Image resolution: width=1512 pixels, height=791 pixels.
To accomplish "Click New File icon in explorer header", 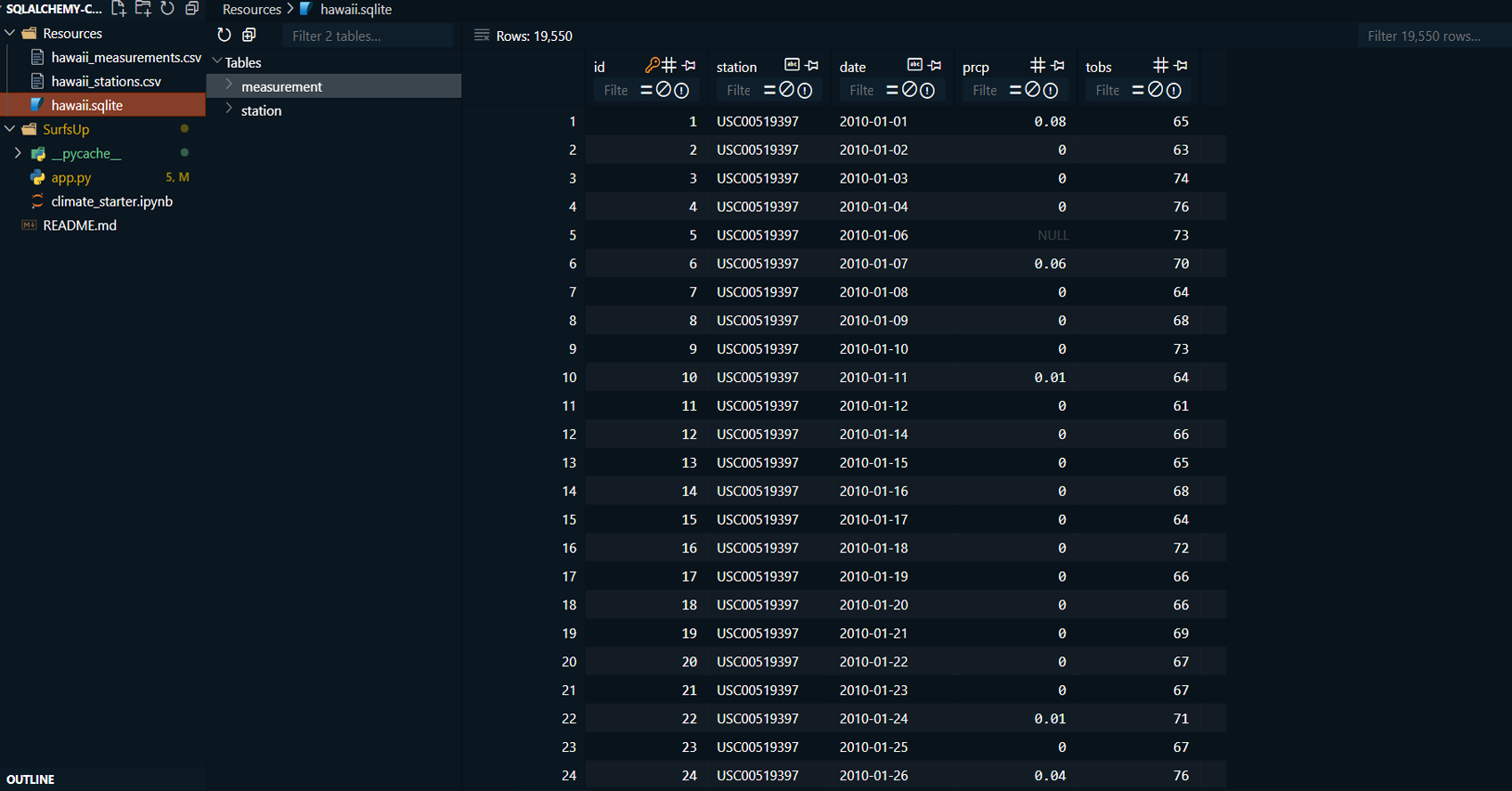I will pos(118,9).
